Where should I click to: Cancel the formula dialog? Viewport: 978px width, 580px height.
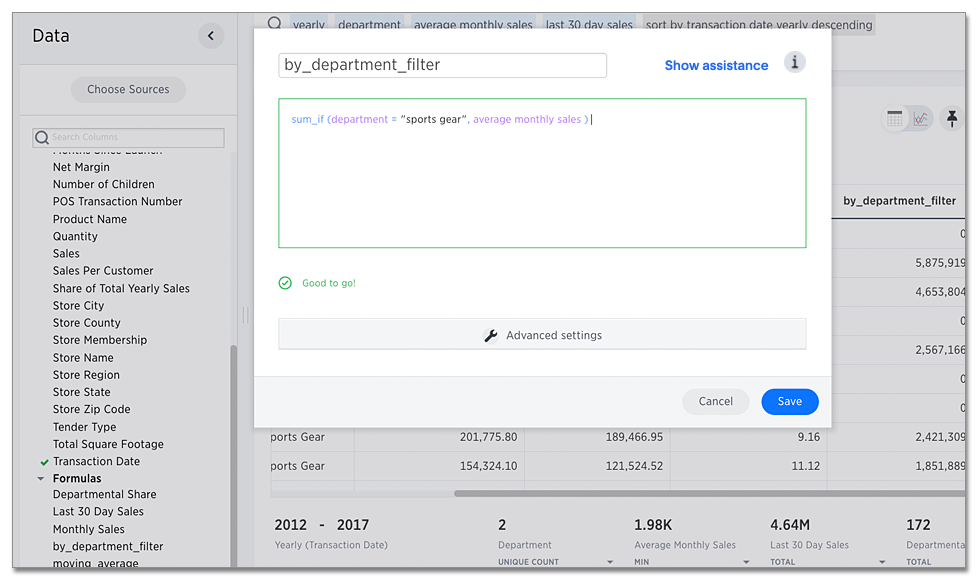tap(716, 400)
